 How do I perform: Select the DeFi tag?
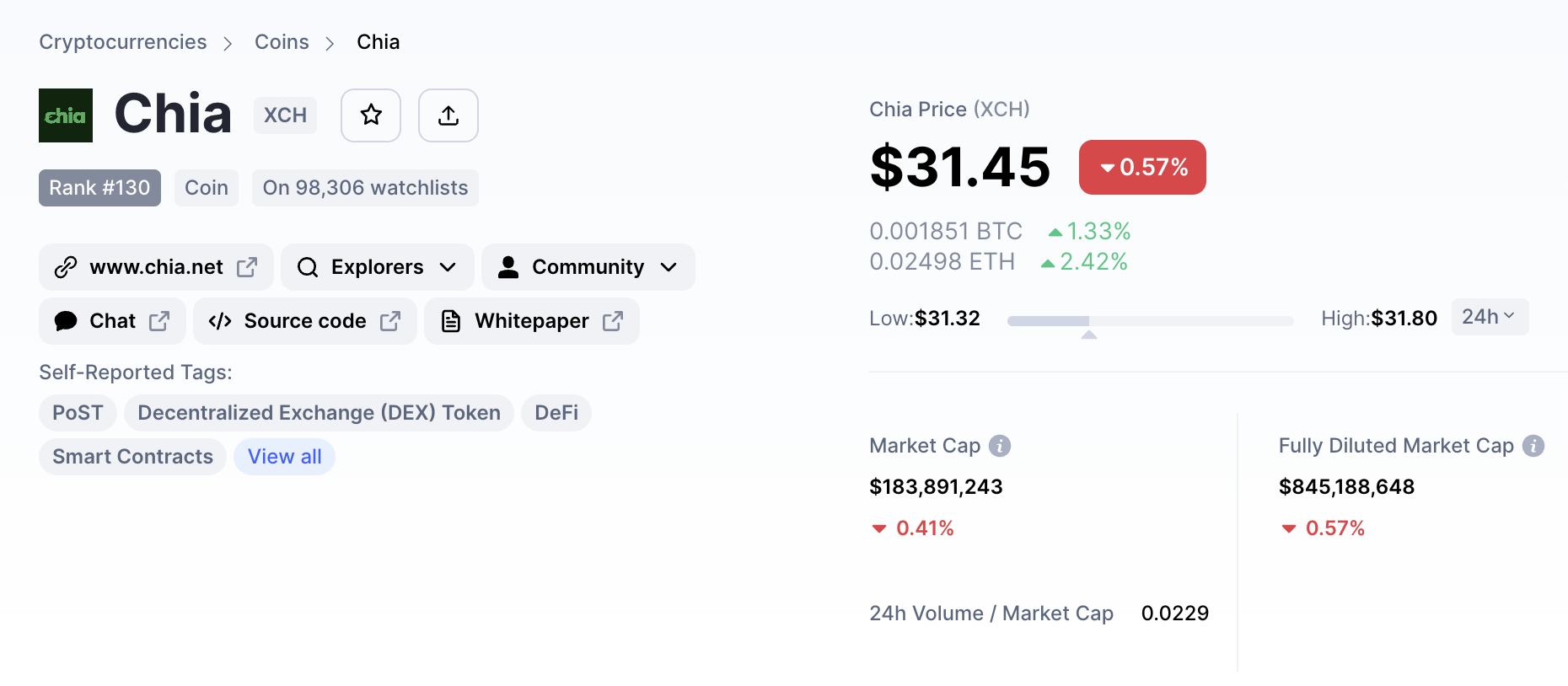pyautogui.click(x=556, y=413)
